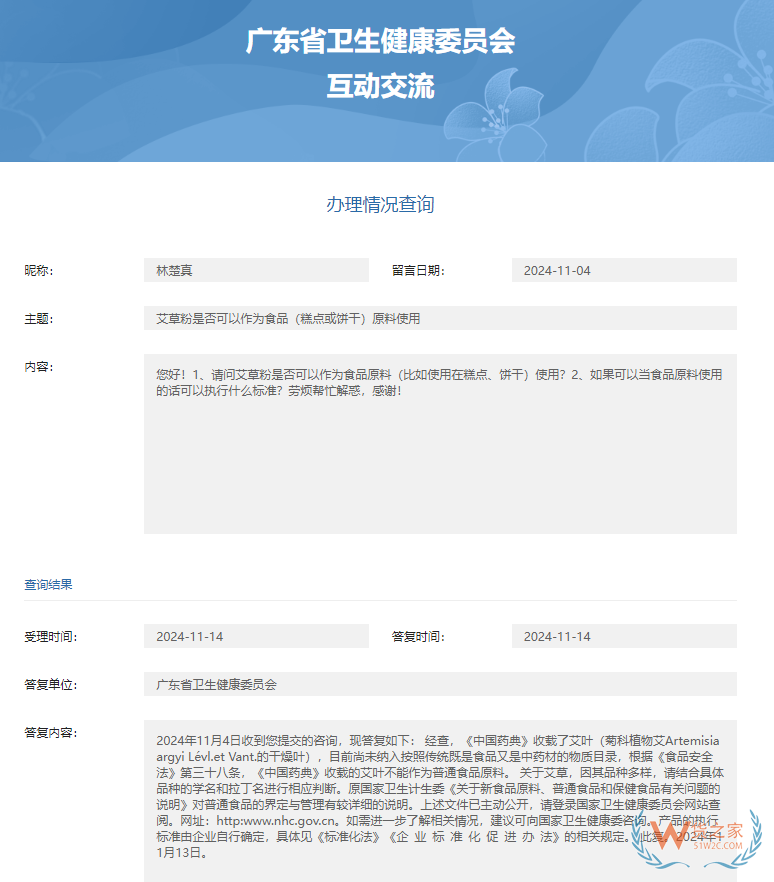This screenshot has height=882, width=774.
Task: Click the 主题 field about 艾草粉
Action: click(440, 318)
